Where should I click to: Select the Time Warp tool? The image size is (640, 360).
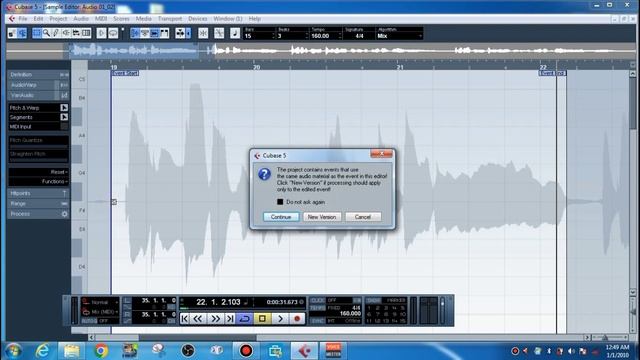pos(86,33)
